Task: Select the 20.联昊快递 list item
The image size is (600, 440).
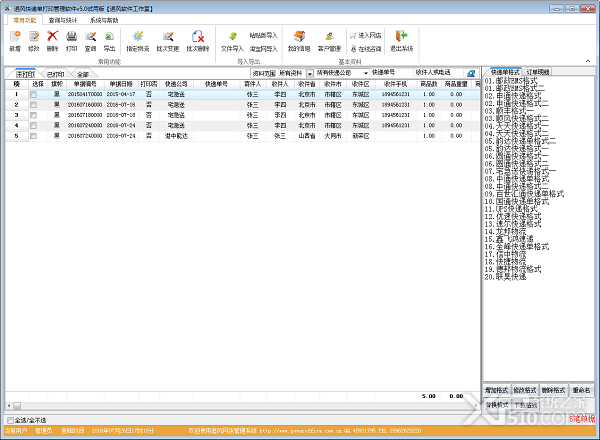Action: point(505,277)
